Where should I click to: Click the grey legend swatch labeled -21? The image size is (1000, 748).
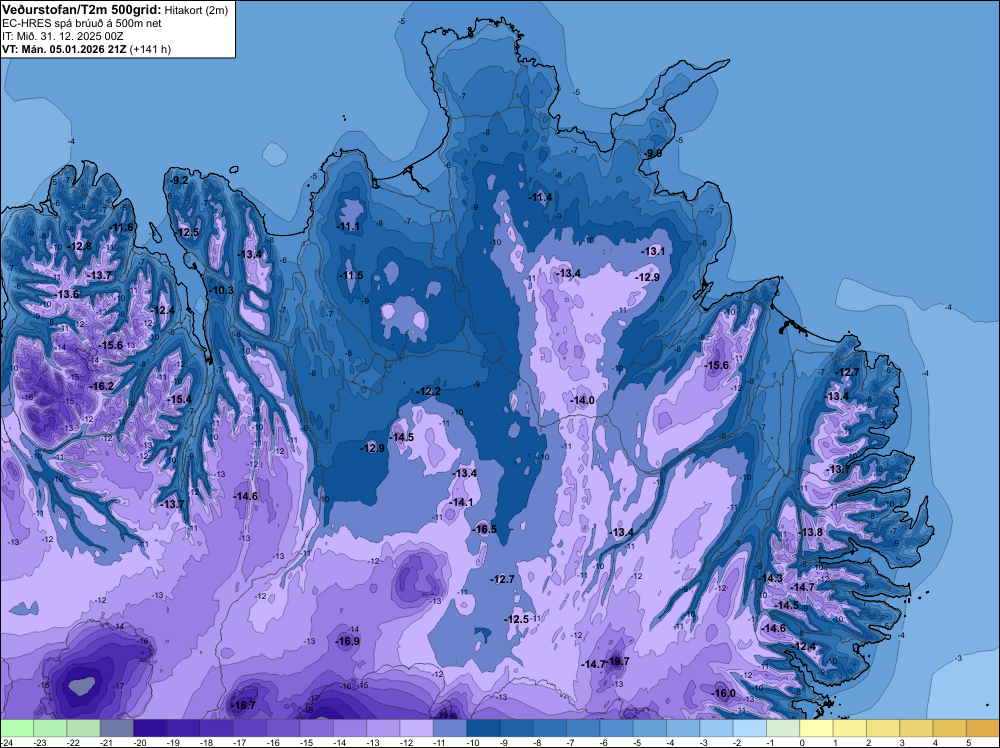(117, 728)
